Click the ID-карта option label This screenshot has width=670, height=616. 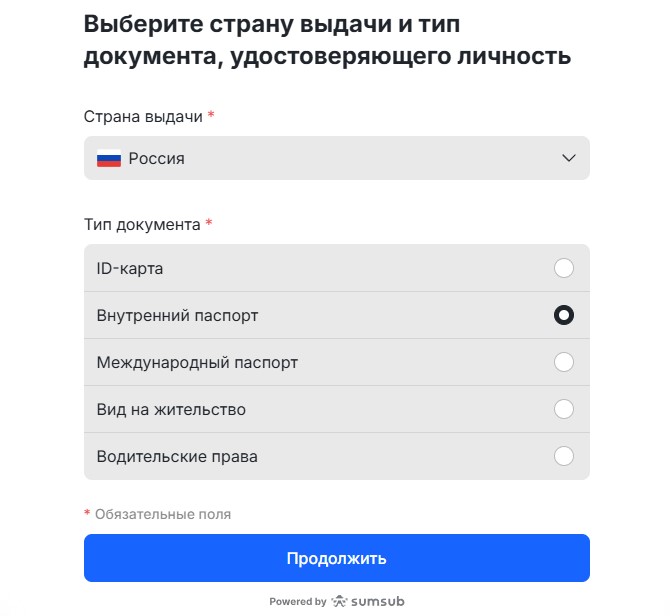130,268
